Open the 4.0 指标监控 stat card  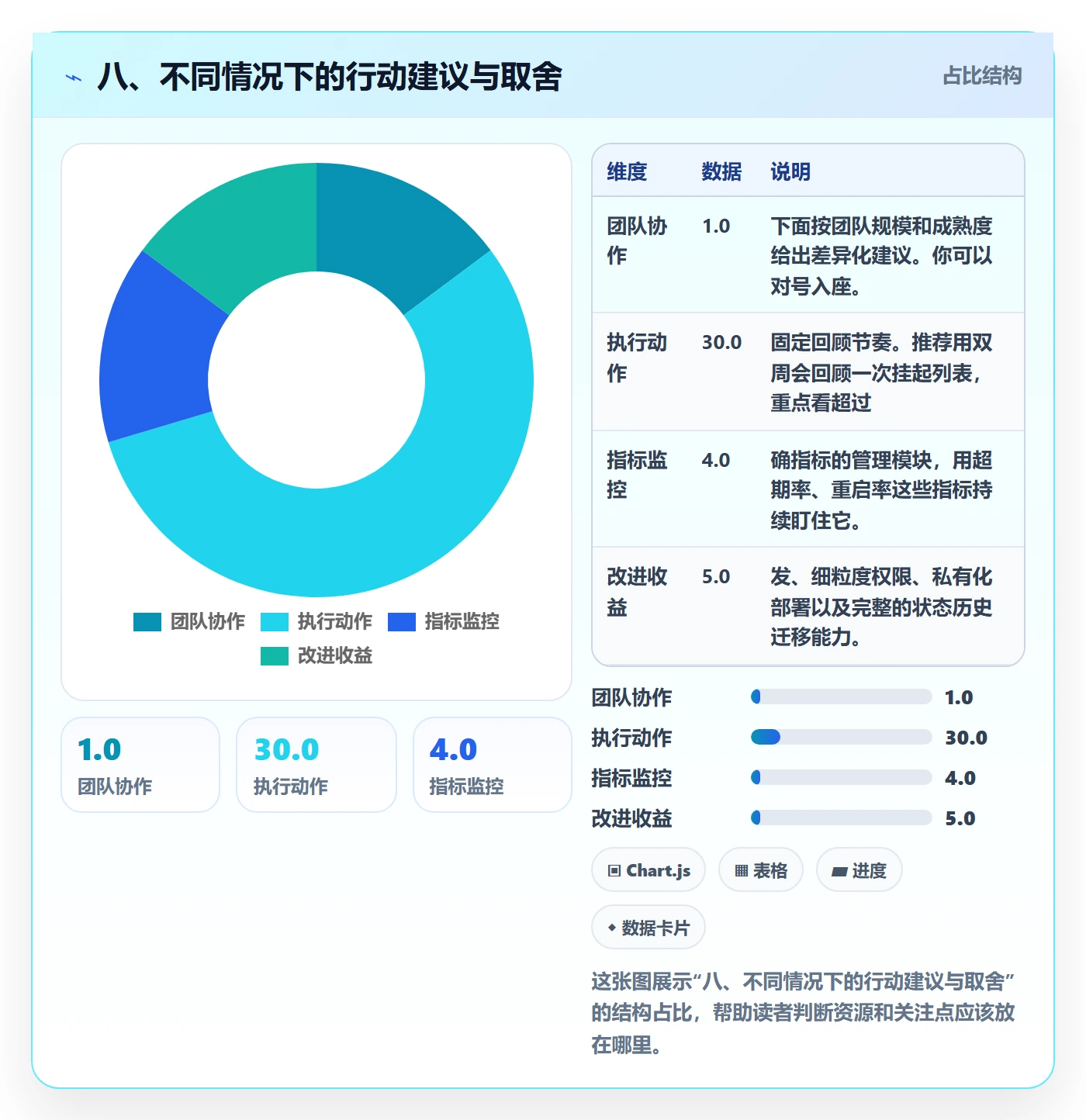point(493,765)
